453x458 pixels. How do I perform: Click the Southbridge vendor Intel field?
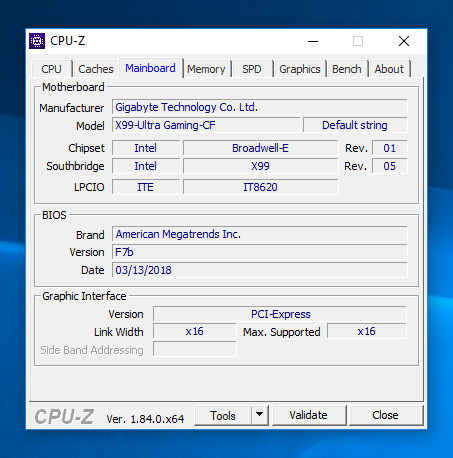point(146,166)
